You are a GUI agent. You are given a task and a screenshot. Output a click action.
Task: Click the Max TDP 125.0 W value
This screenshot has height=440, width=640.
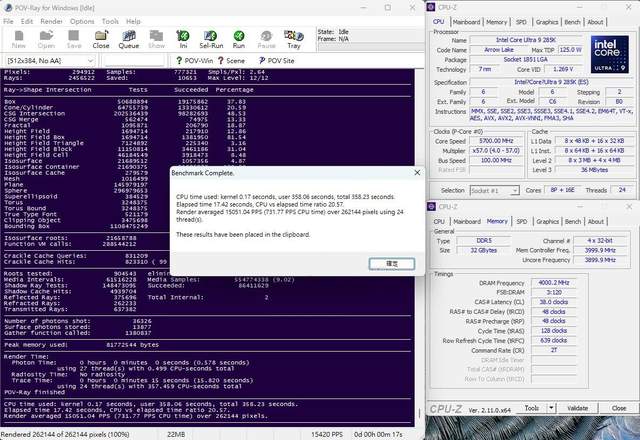(570, 50)
